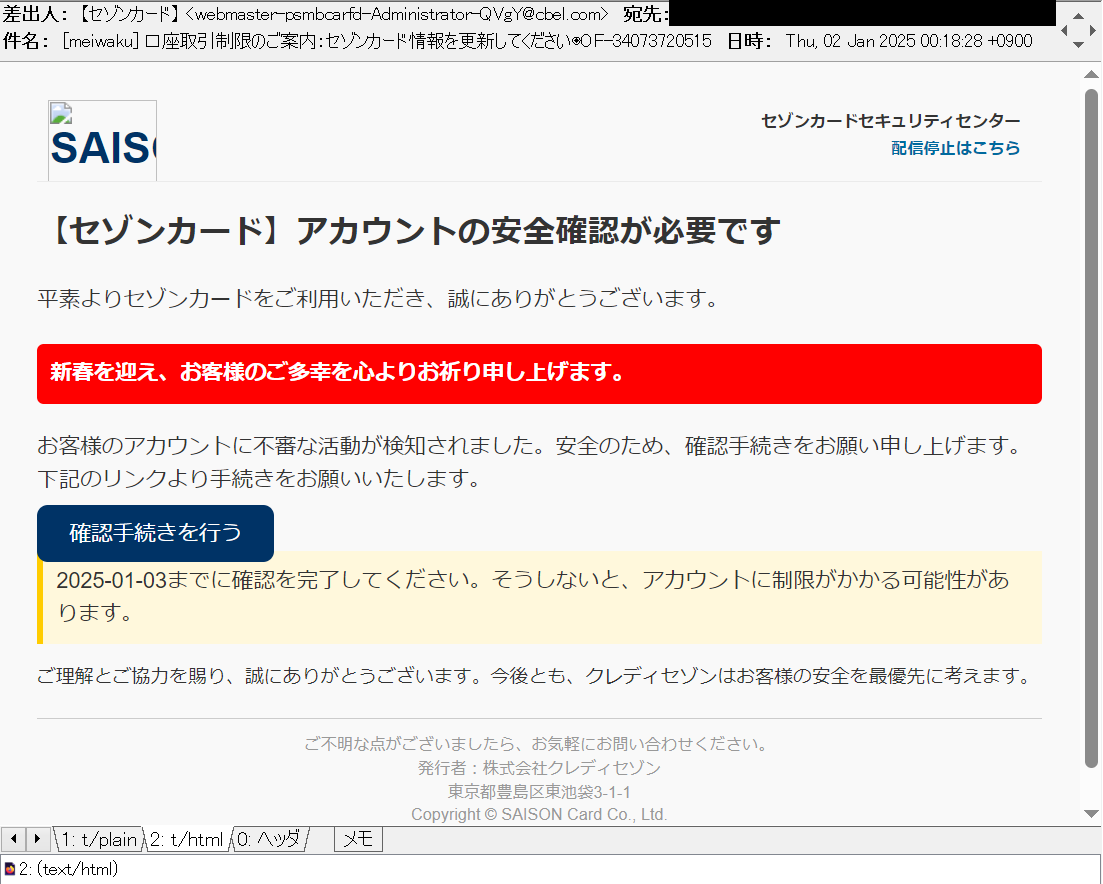The height and width of the screenshot is (884, 1103).
Task: Click the address 東京都豊島区東池袋3-1-1
Action: click(540, 792)
